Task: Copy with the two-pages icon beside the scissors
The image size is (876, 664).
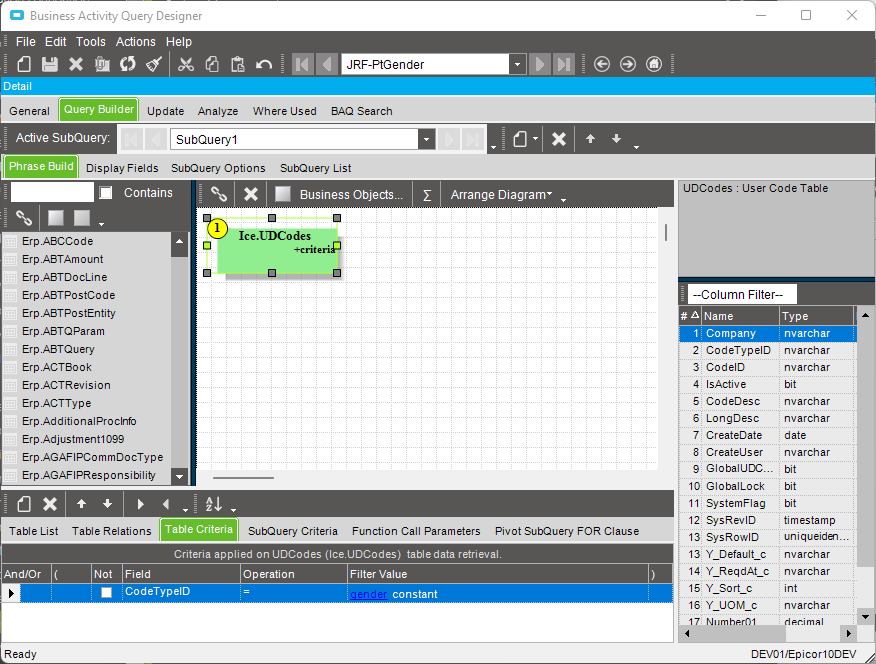Action: click(212, 64)
